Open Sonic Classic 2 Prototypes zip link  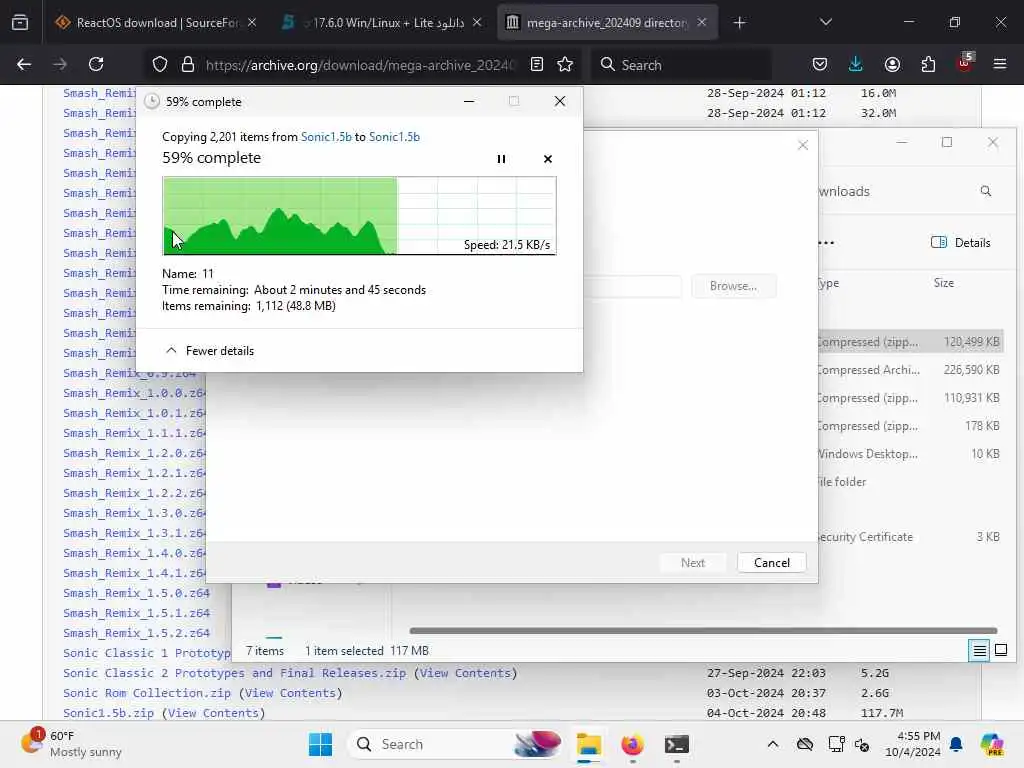[x=234, y=673]
